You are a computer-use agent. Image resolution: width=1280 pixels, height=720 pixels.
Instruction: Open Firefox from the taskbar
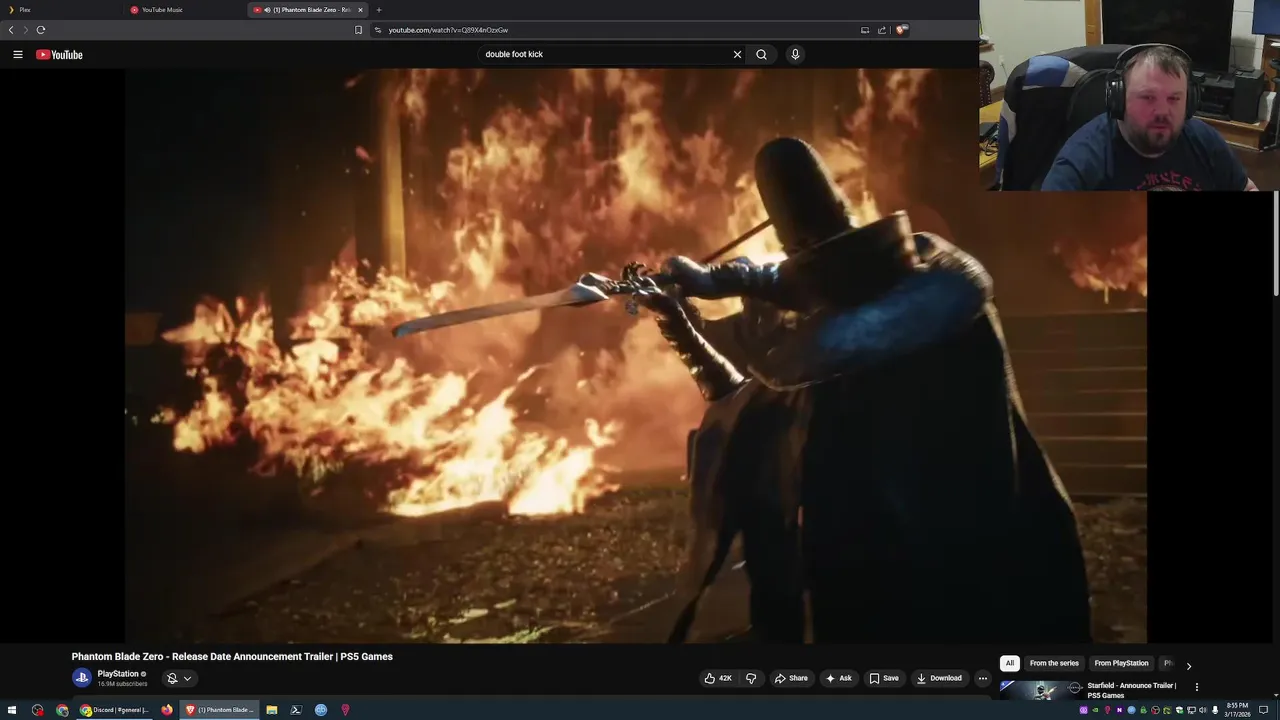point(167,710)
